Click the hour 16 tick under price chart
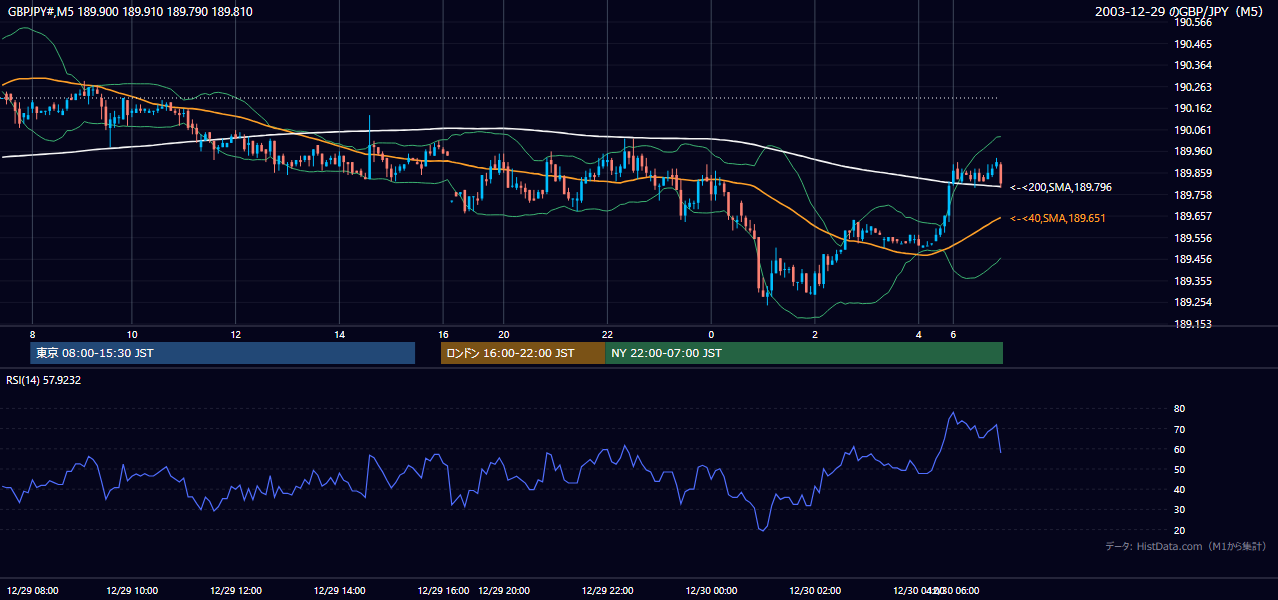This screenshot has width=1278, height=600. pos(443,334)
